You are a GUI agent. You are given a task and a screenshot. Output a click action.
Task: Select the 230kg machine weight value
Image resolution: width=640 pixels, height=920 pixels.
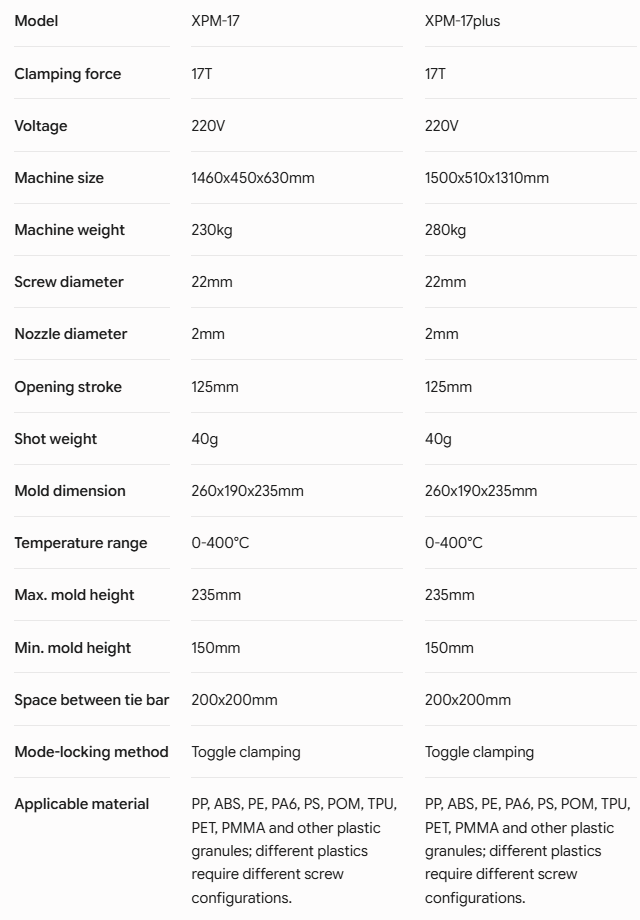click(212, 230)
